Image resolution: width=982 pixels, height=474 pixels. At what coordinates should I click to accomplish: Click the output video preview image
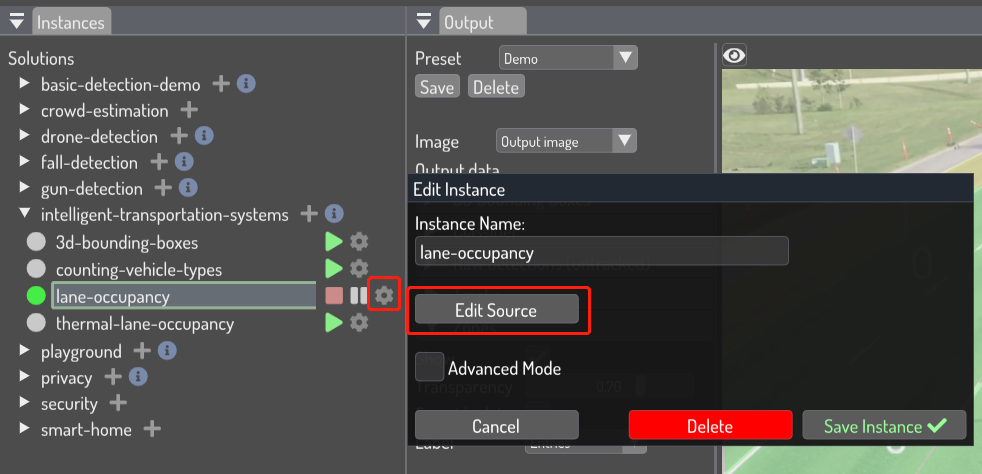[x=852, y=122]
